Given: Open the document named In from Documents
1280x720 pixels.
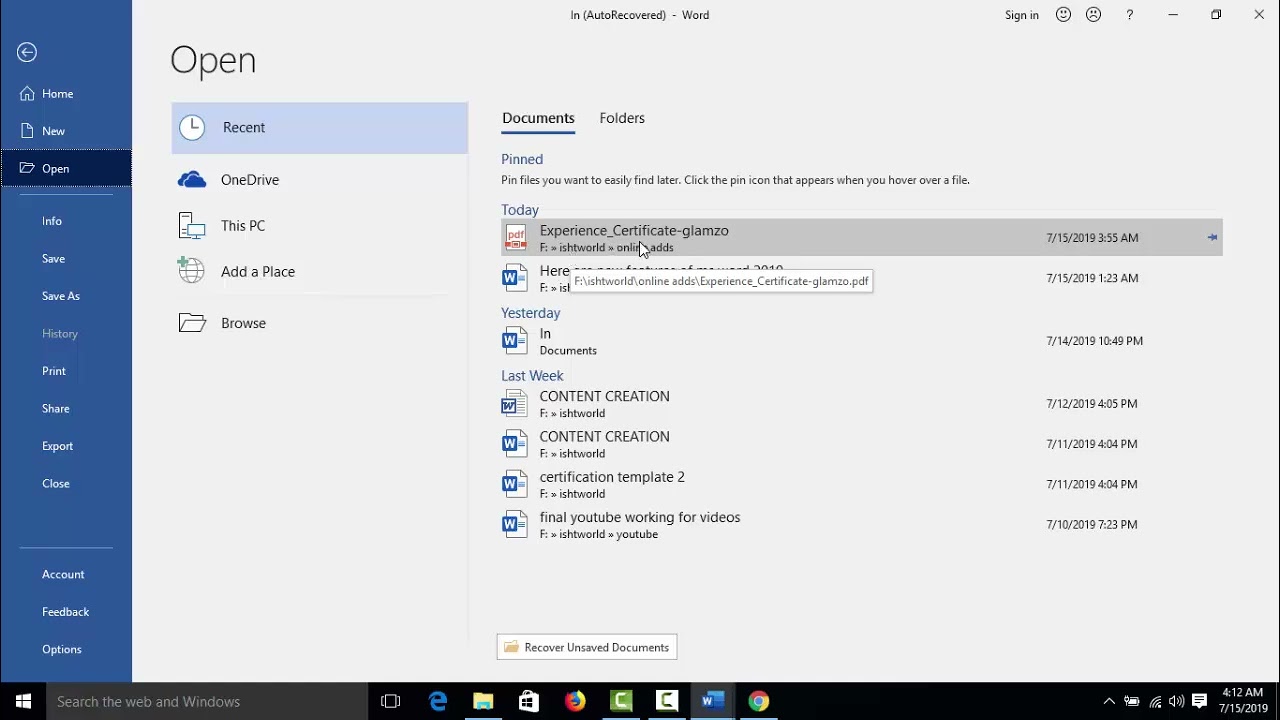Looking at the screenshot, I should point(862,341).
